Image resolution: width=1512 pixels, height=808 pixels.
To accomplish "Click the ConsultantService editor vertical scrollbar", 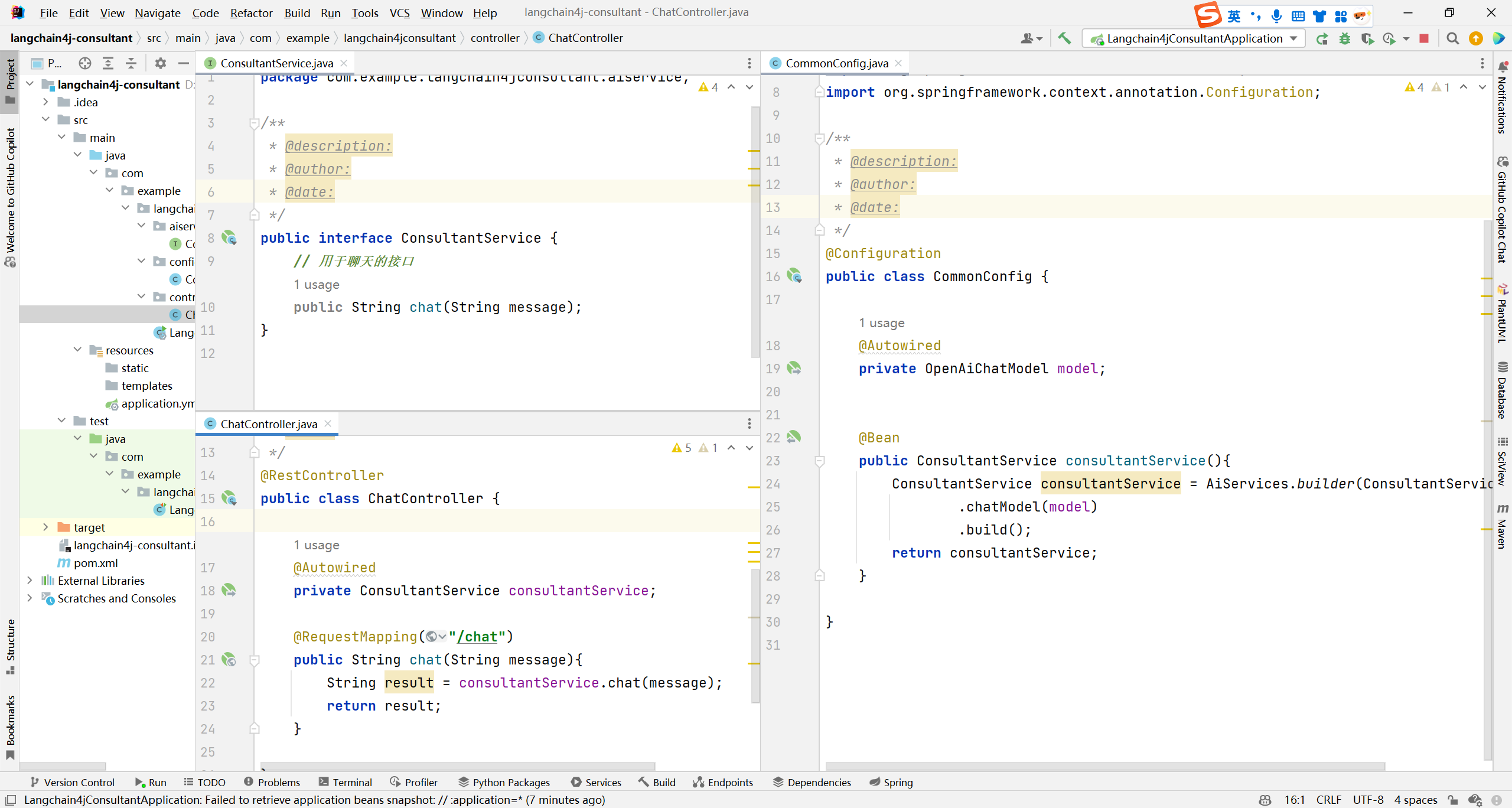I will [755, 236].
